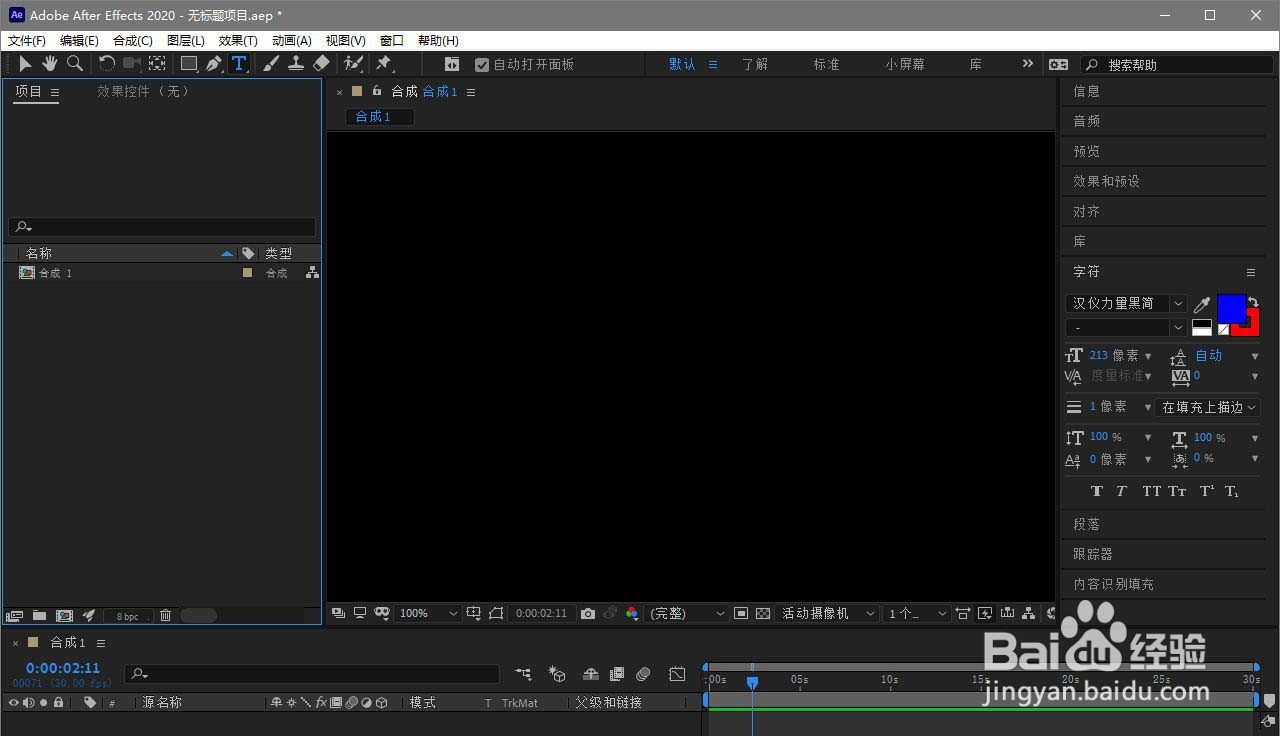Click the interpret footage icon in Project panel
1280x736 pixels.
tap(14, 616)
